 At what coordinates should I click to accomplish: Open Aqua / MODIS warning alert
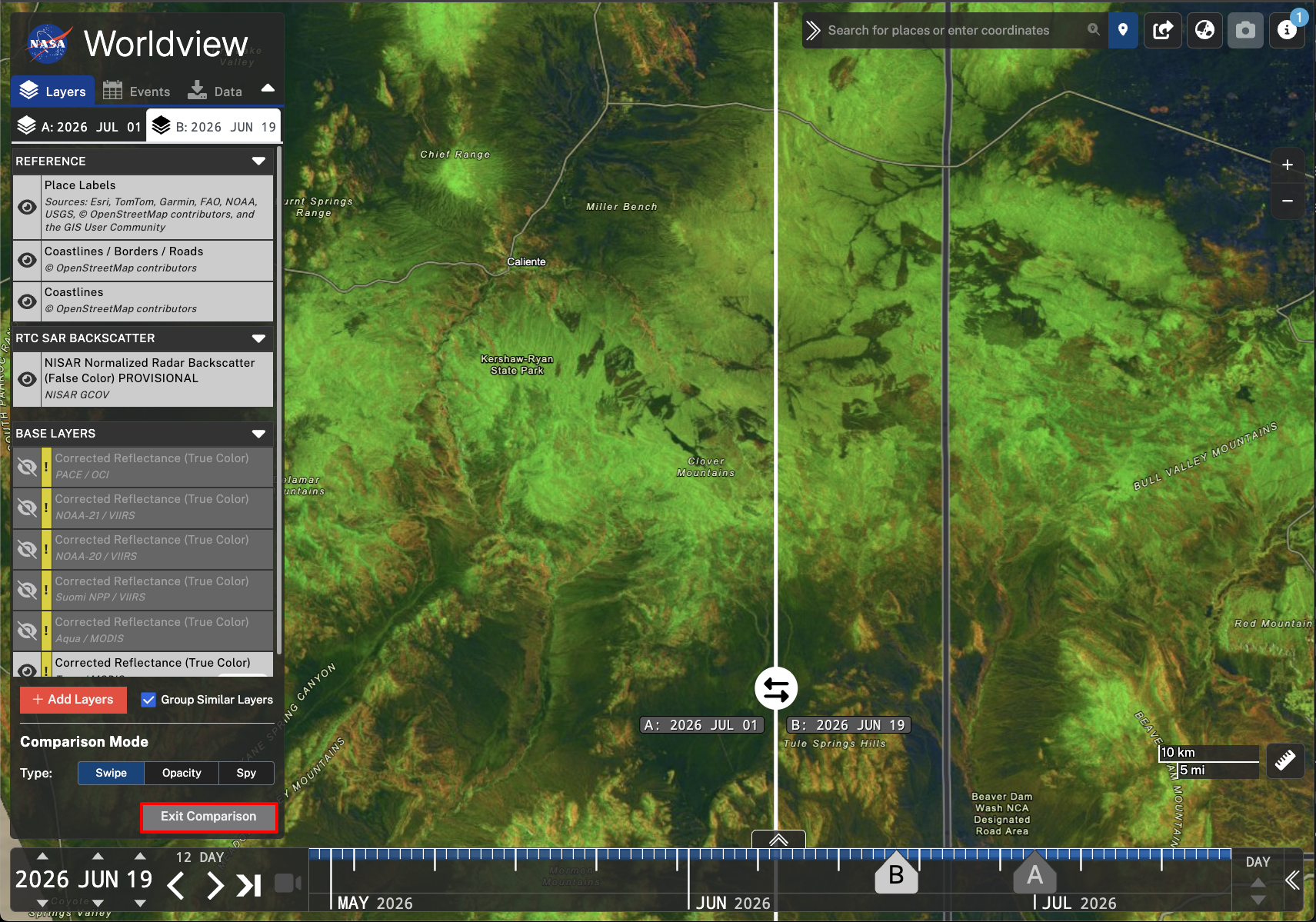(x=46, y=631)
